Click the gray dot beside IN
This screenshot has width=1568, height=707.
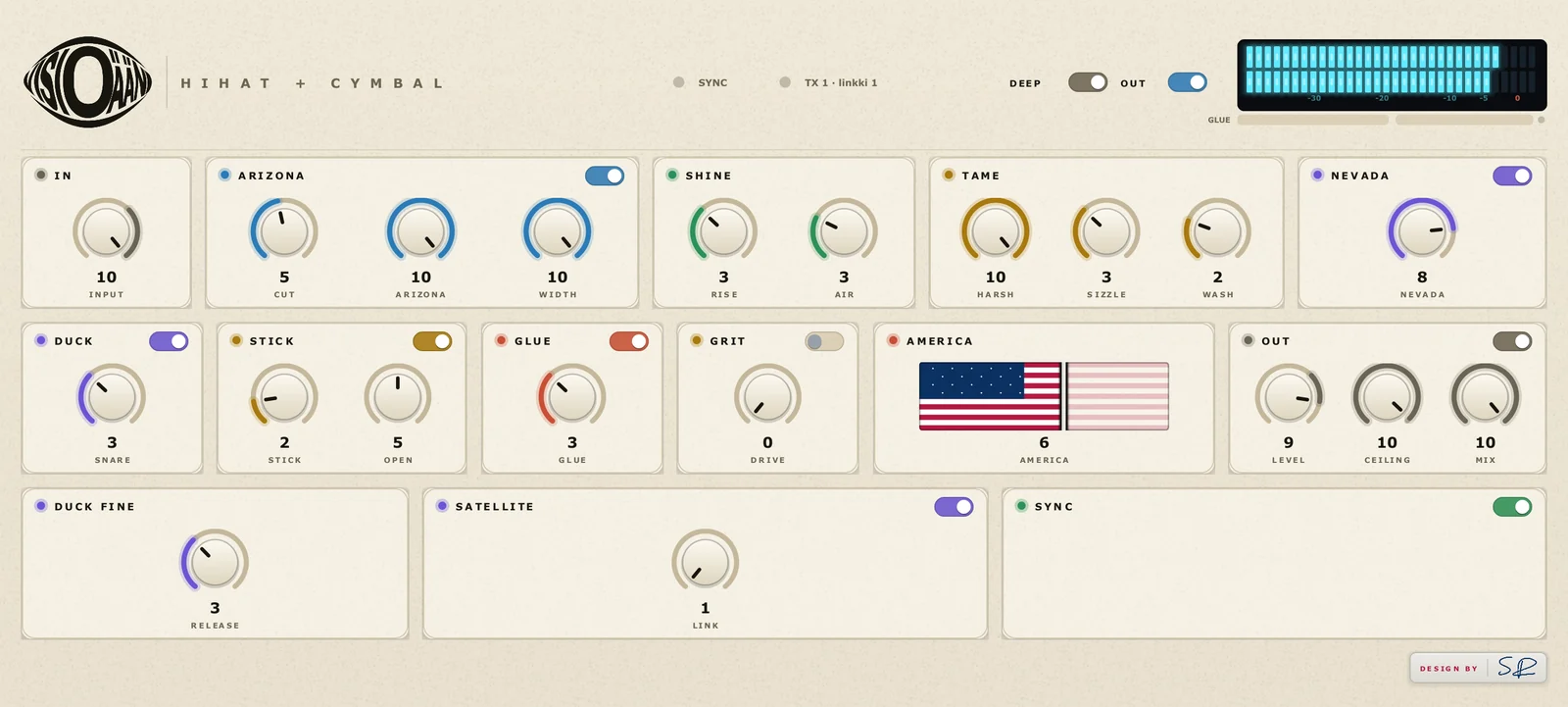coord(41,175)
